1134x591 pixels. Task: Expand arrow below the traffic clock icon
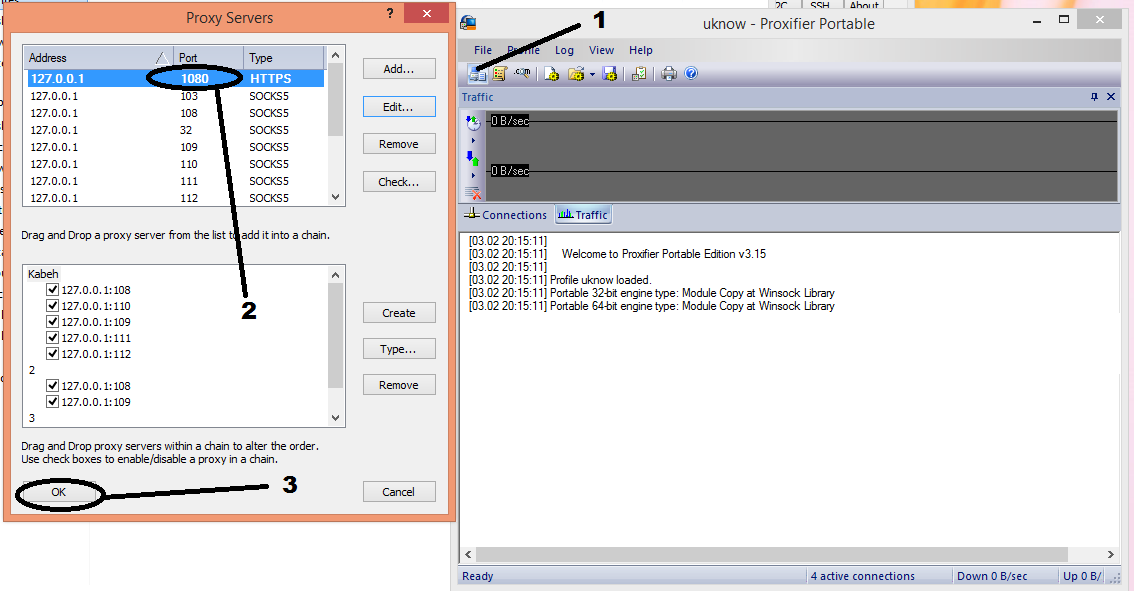pos(473,140)
